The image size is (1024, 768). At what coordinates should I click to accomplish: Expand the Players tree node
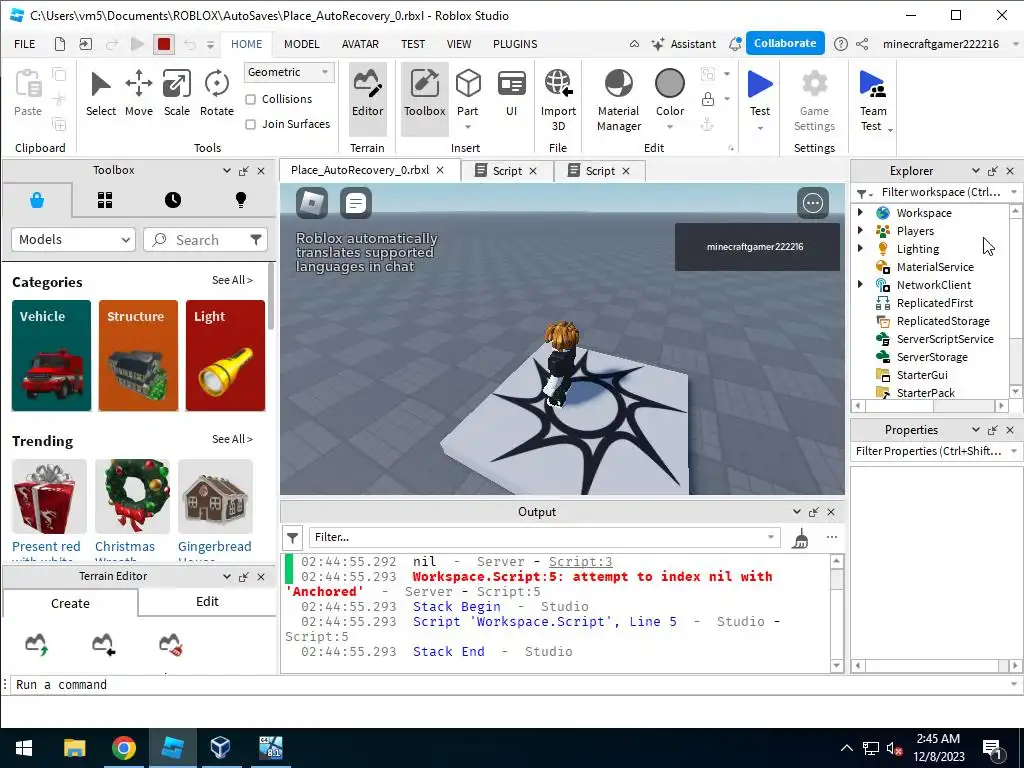click(860, 230)
